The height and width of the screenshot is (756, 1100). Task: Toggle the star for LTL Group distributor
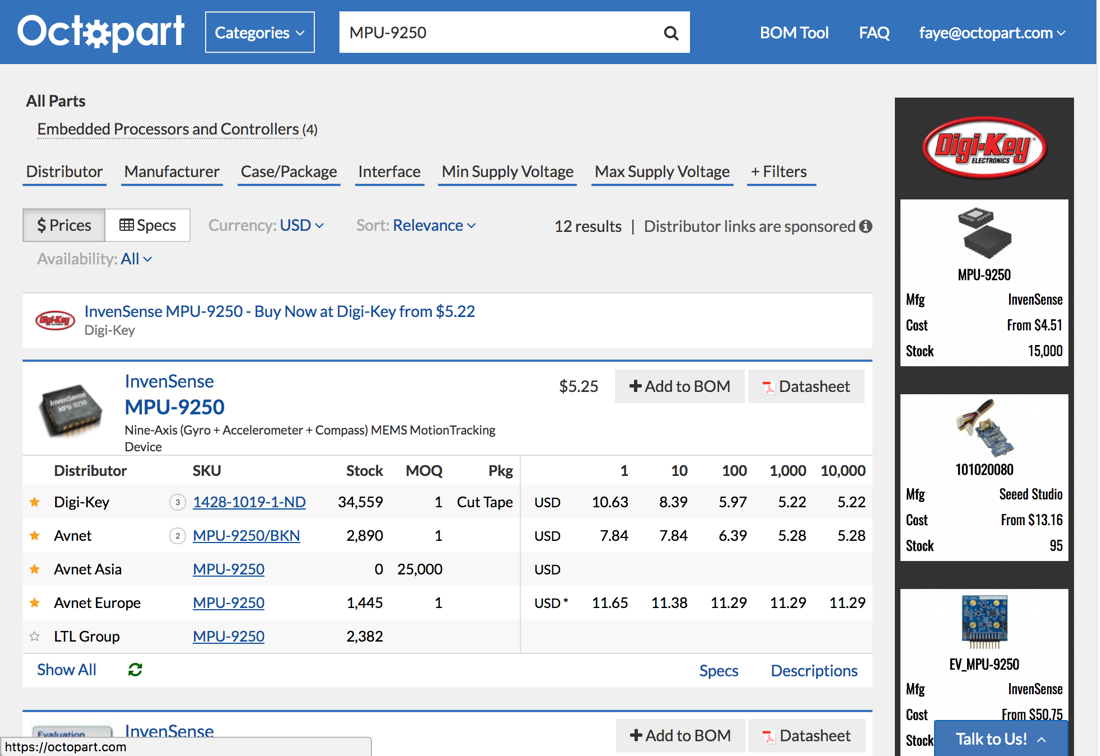click(x=35, y=636)
